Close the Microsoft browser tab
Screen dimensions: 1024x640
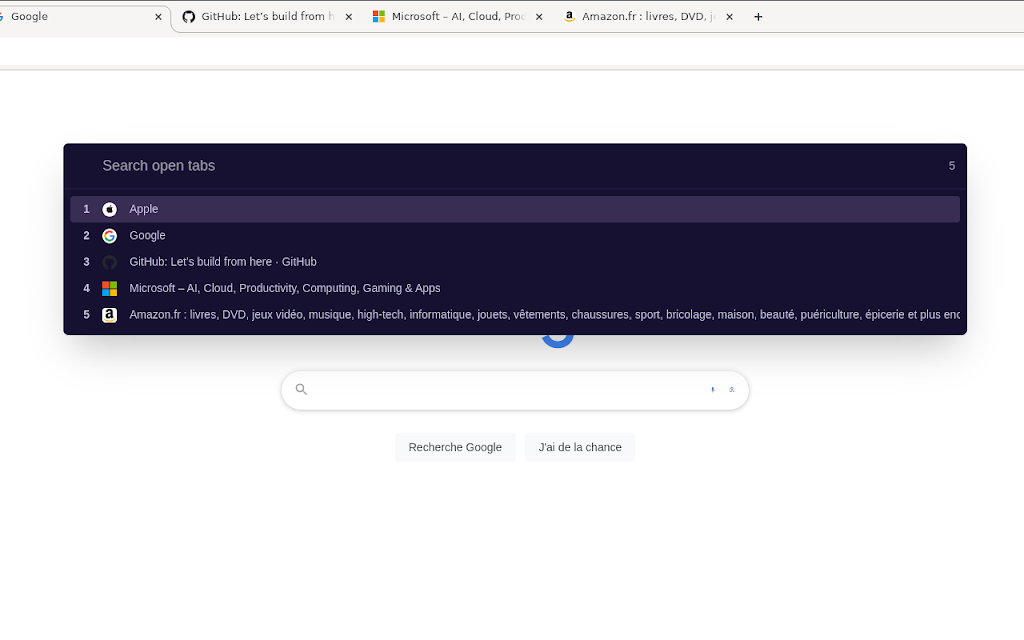click(x=539, y=17)
